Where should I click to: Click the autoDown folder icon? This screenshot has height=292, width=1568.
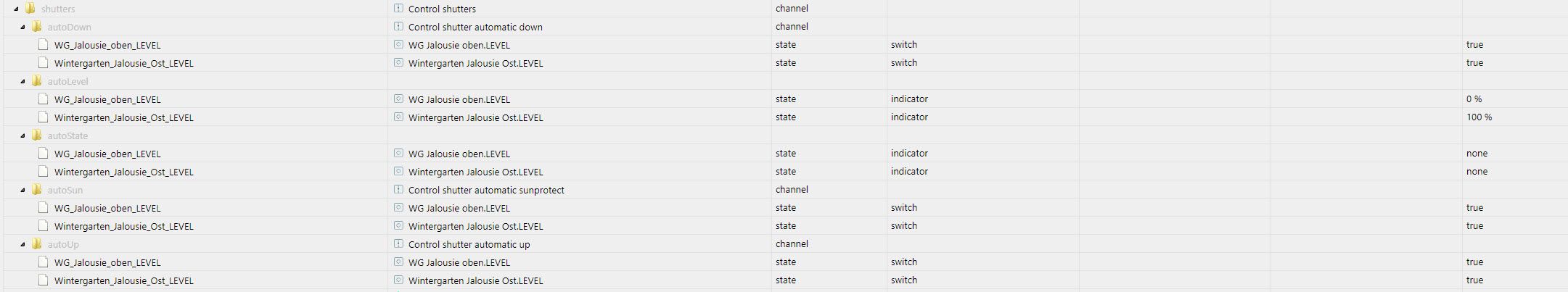[36, 27]
